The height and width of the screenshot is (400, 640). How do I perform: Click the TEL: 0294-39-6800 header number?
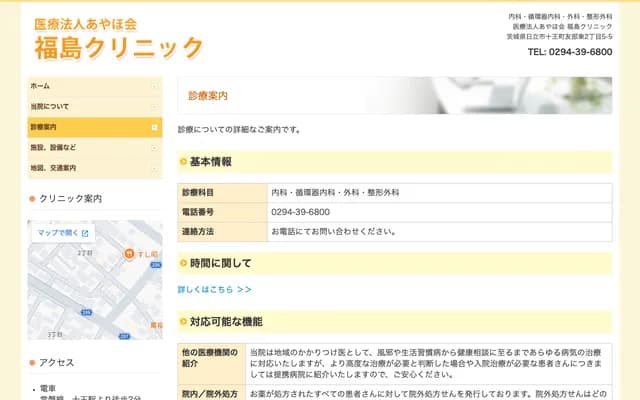[x=569, y=52]
